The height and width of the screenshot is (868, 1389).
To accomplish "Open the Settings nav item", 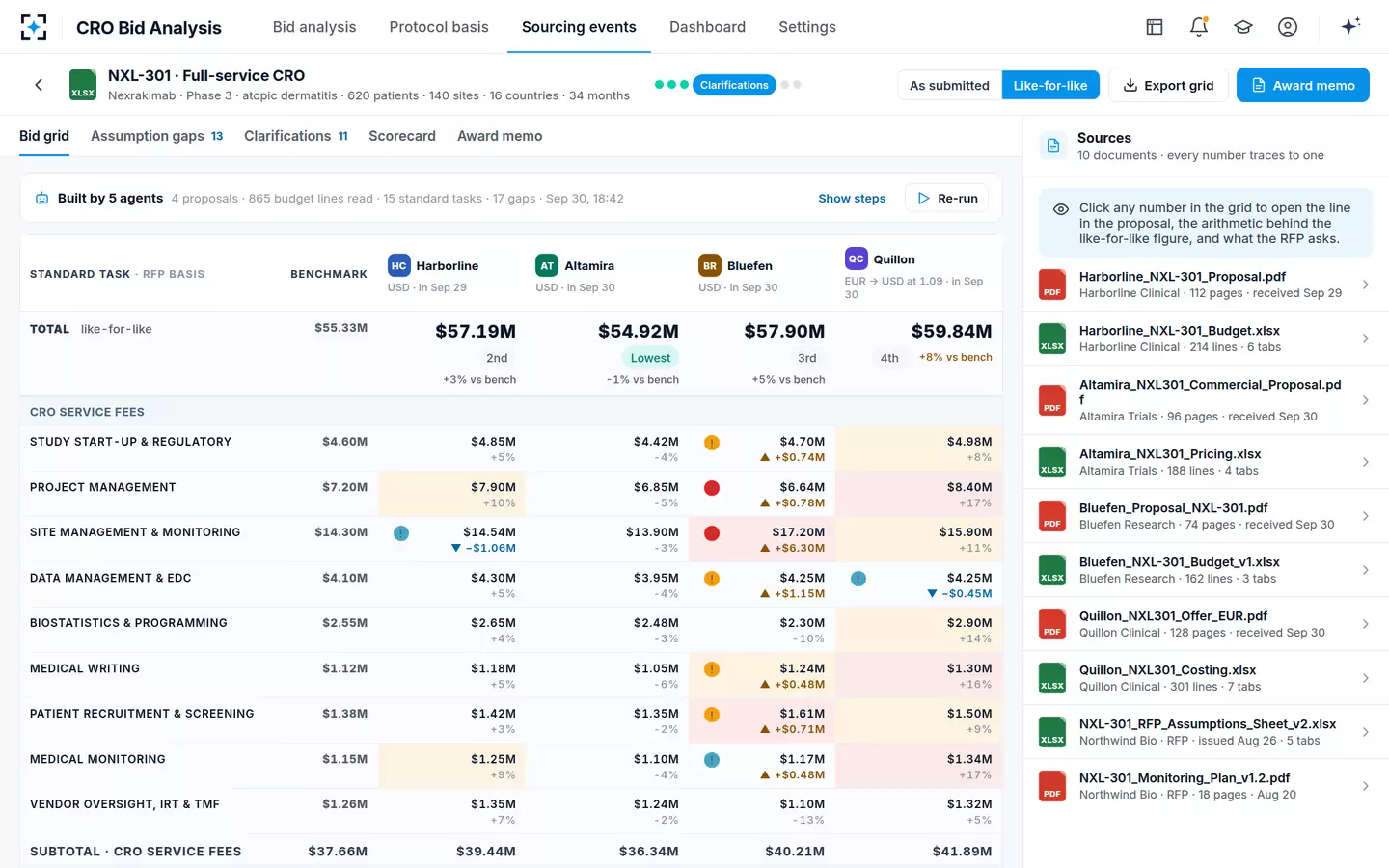I will (x=807, y=27).
